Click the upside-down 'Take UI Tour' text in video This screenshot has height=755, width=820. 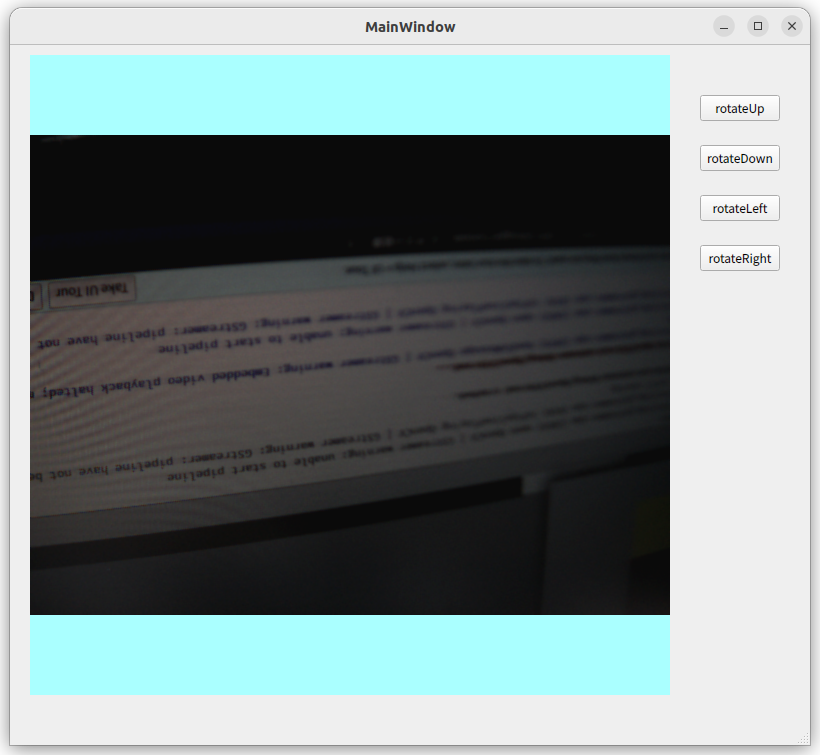coord(91,290)
